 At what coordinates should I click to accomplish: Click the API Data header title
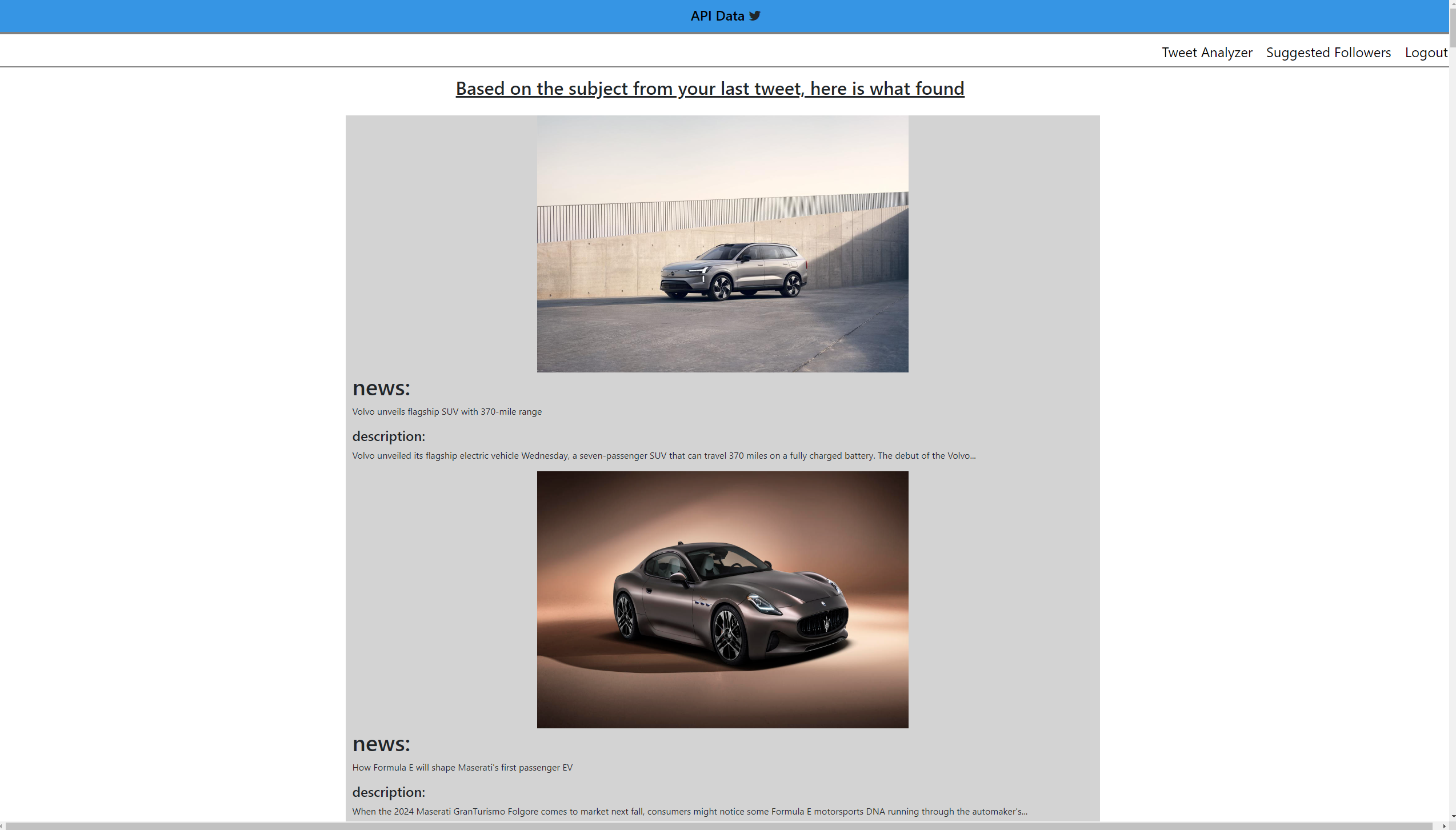(x=717, y=15)
